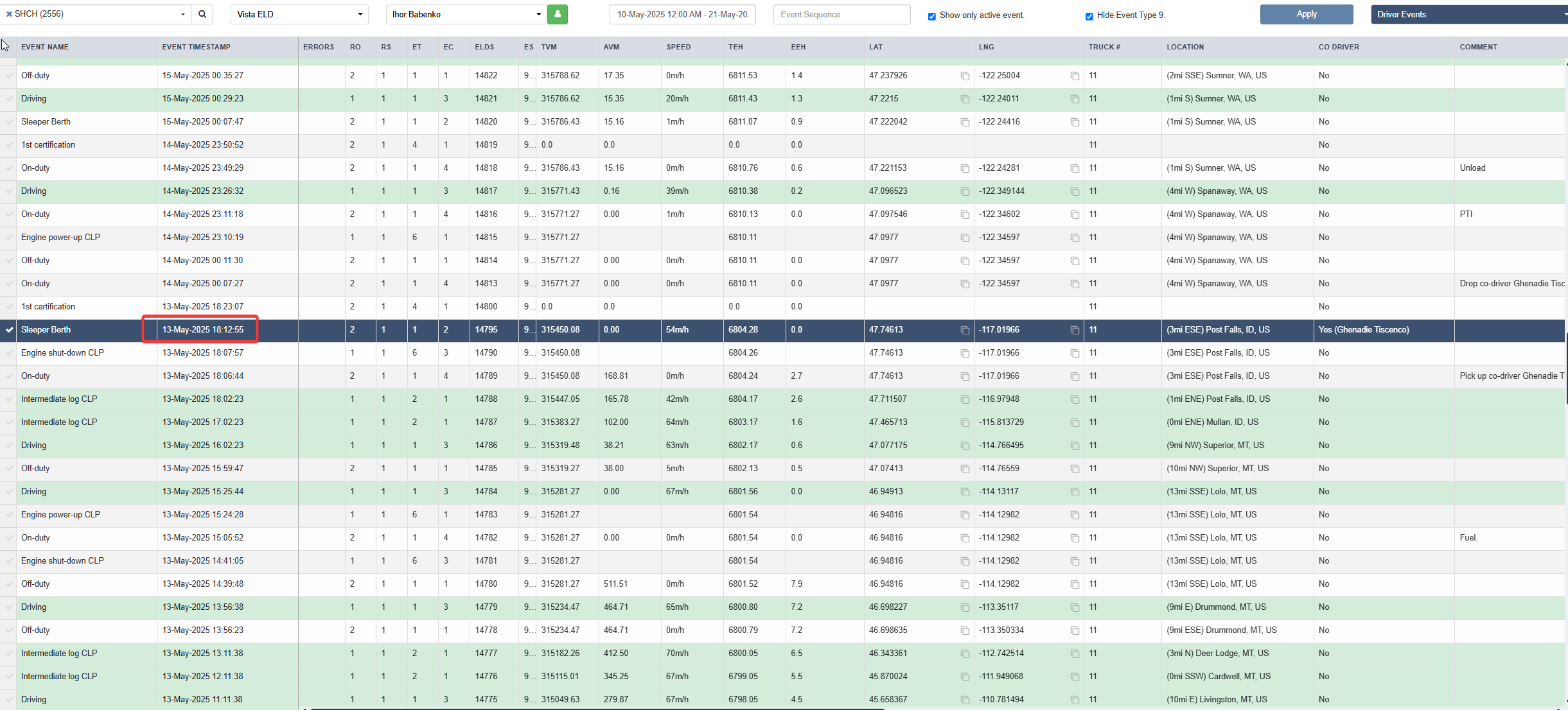Screen dimensions: 1568x710
Task: Remove SHCH (2556) selection with the x
Action: click(x=9, y=14)
